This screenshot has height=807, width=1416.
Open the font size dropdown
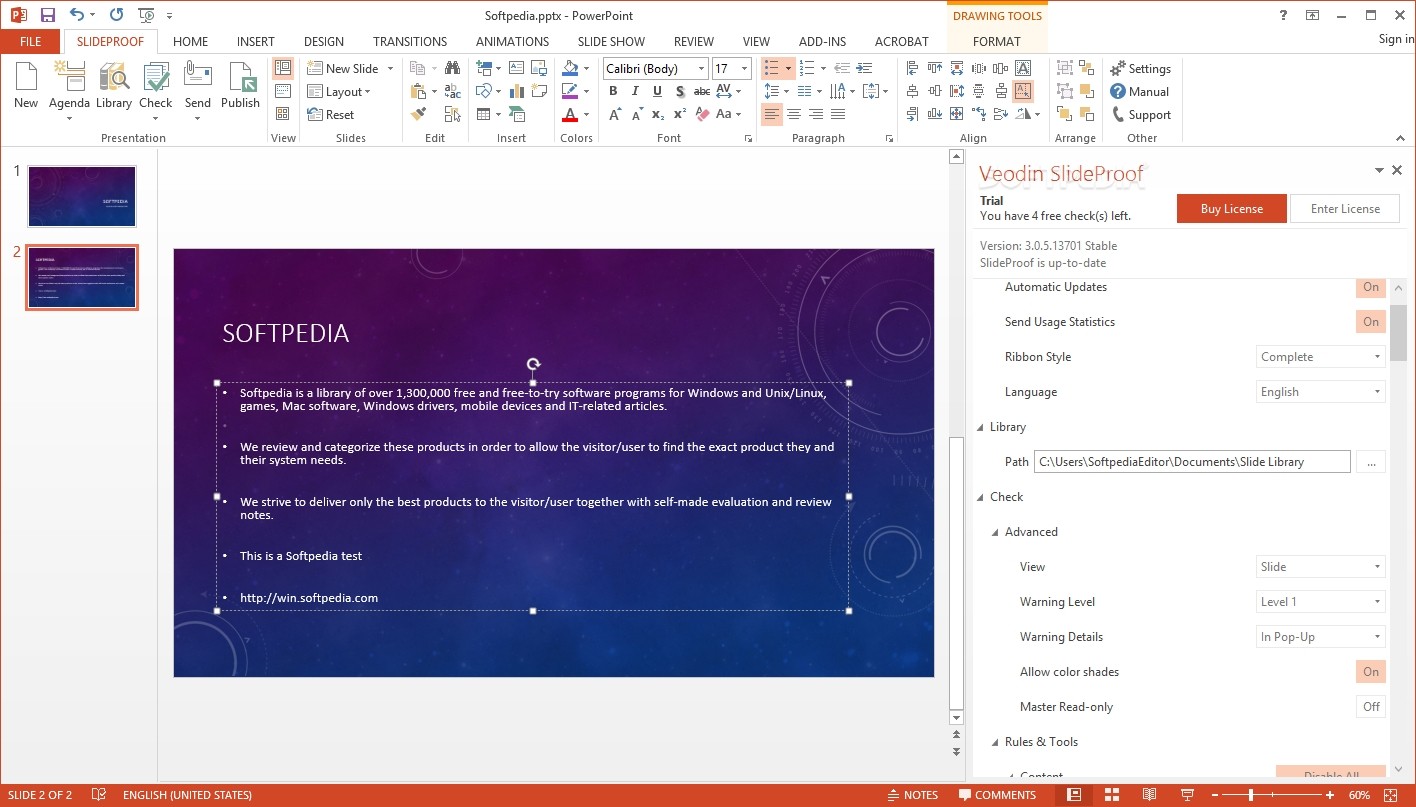745,68
